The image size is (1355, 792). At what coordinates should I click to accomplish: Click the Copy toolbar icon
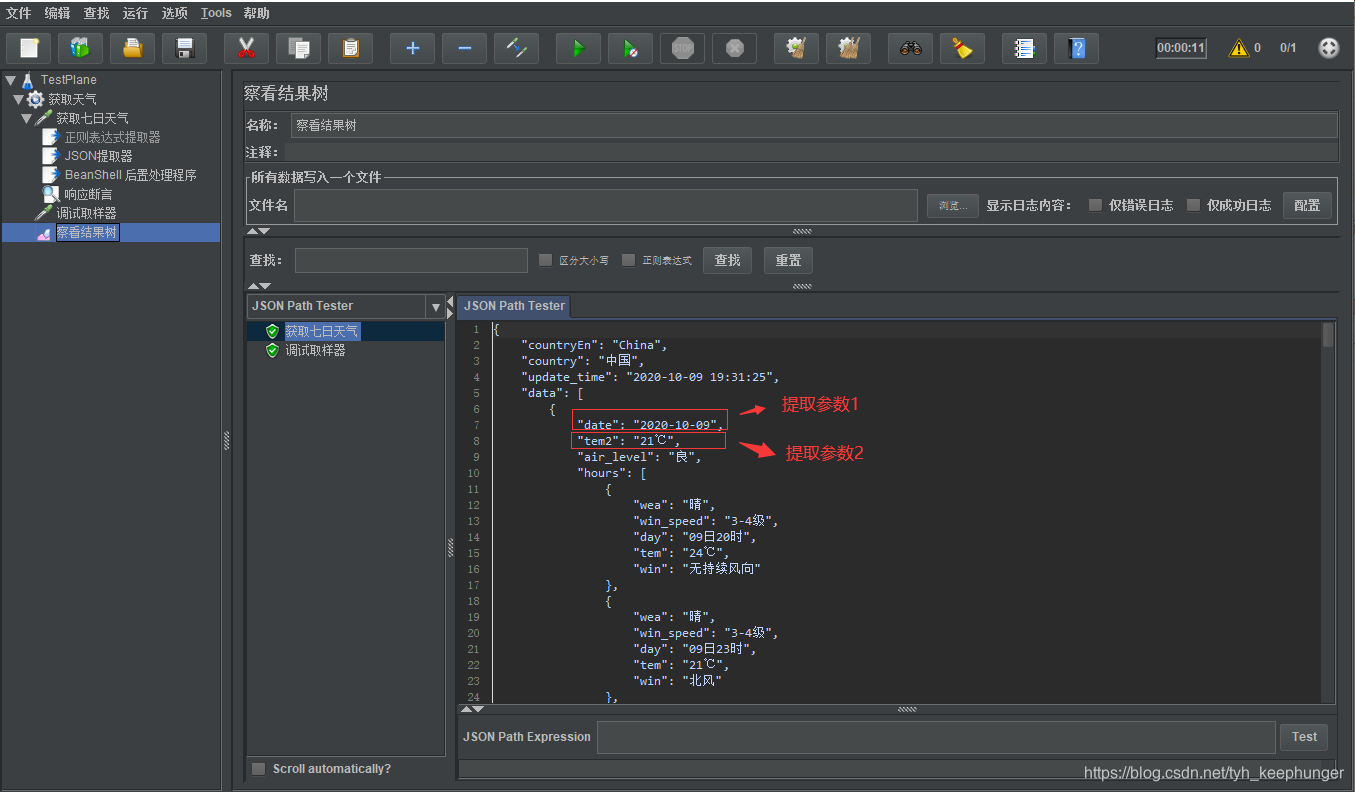pos(298,48)
